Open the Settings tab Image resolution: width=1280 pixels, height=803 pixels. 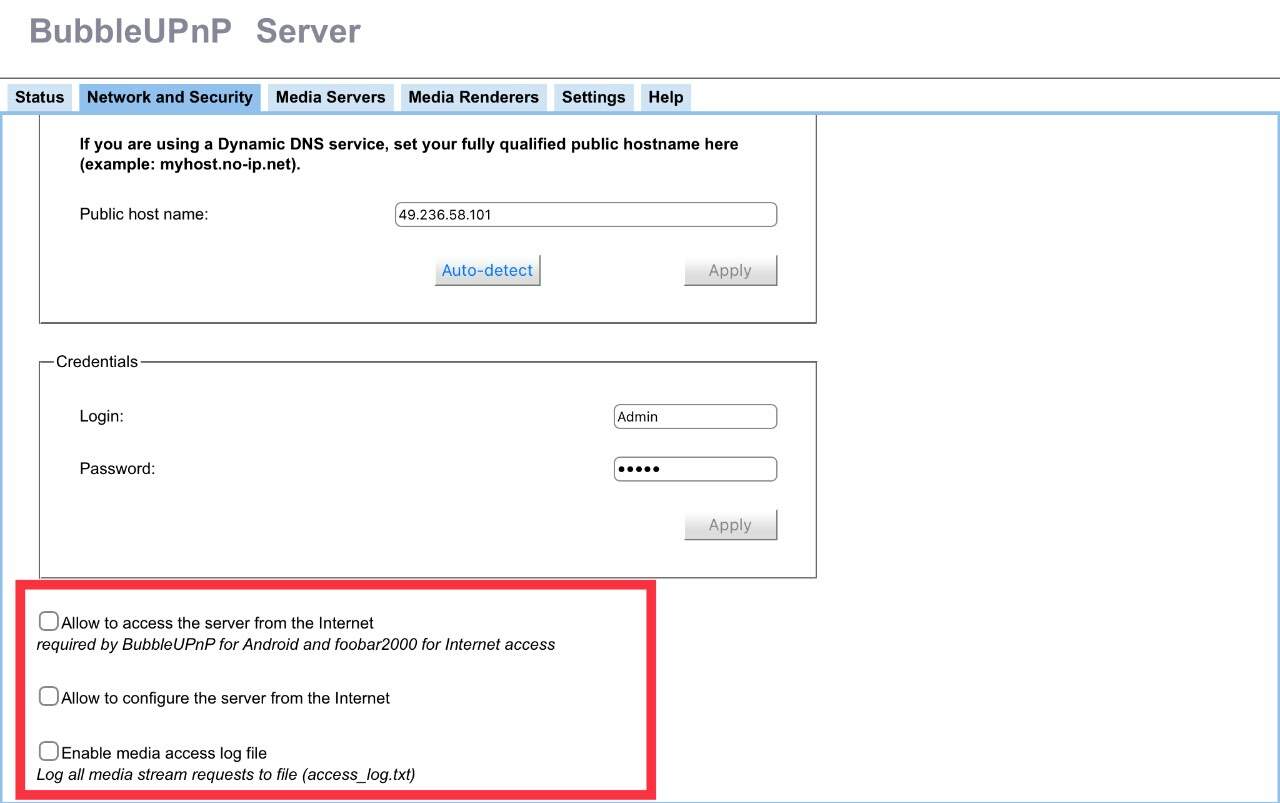(593, 97)
